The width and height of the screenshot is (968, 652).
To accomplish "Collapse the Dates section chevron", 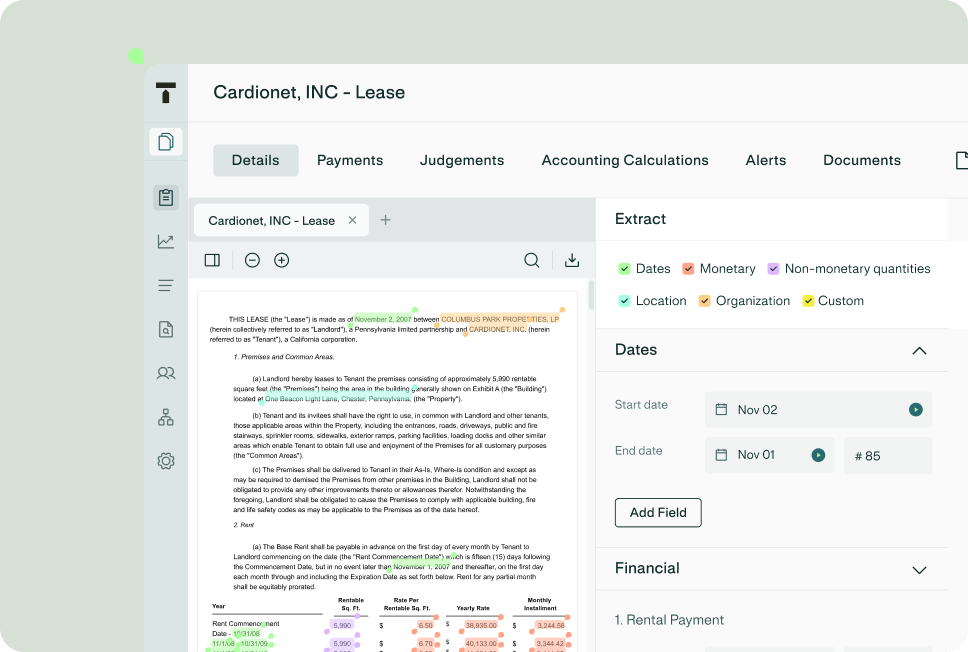I will pyautogui.click(x=919, y=351).
